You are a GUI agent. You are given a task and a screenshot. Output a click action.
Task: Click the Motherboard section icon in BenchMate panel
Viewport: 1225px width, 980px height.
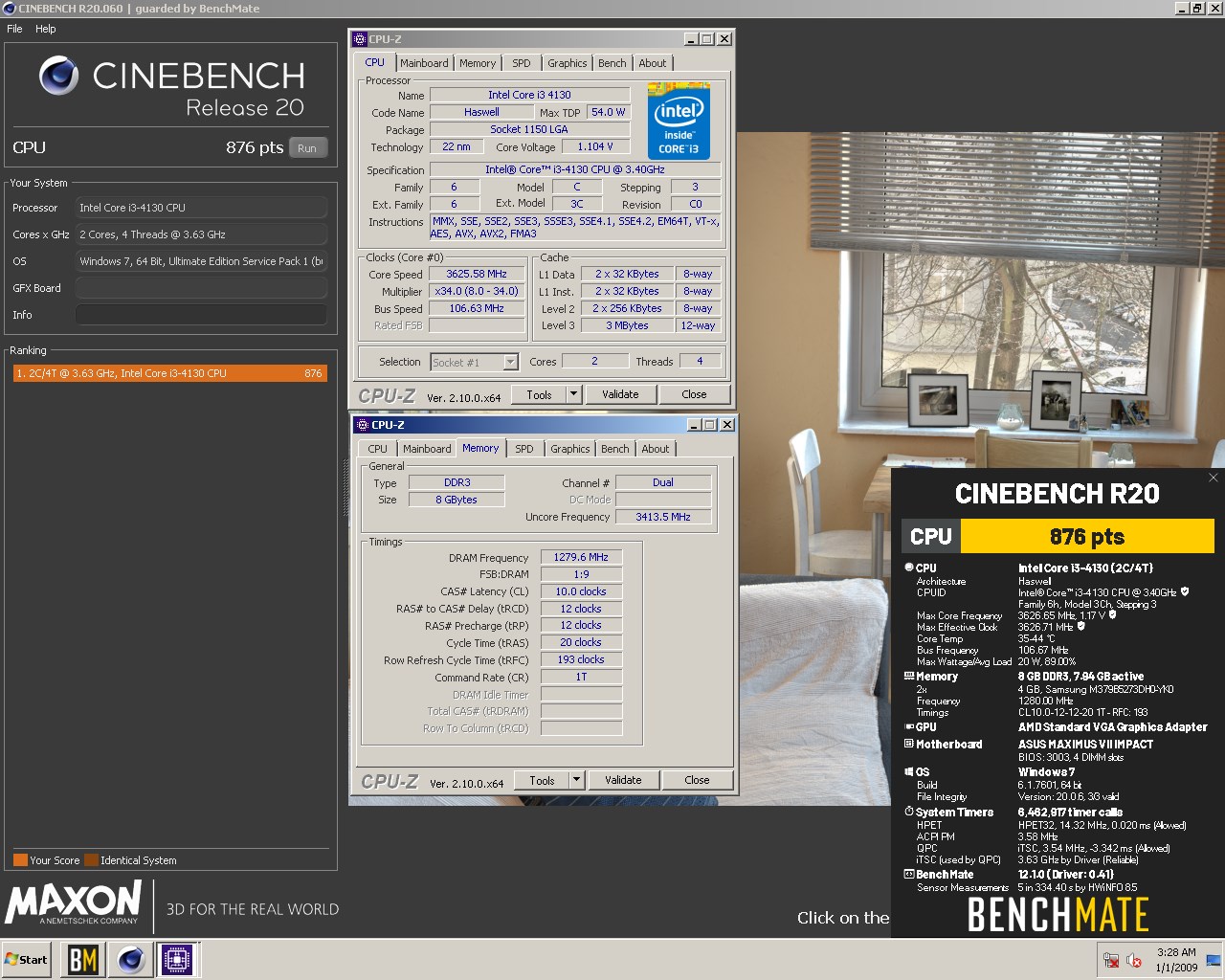tap(909, 744)
